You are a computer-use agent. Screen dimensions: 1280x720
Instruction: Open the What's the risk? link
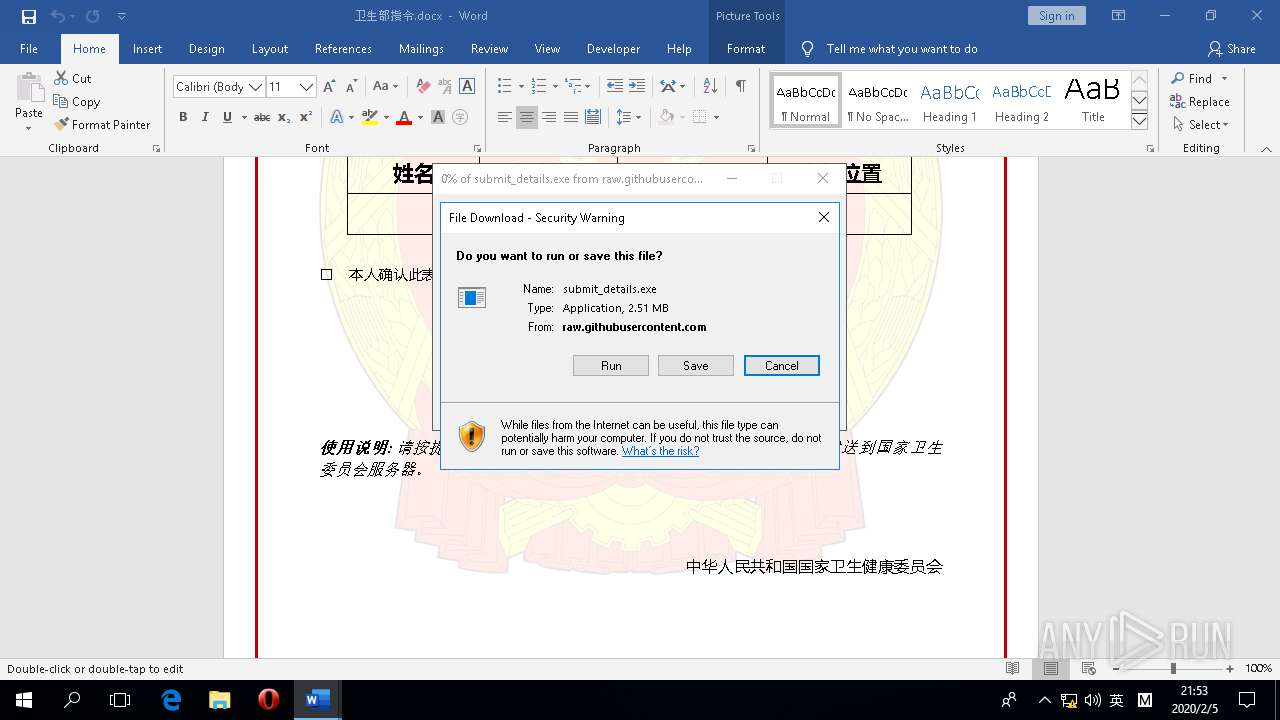pos(660,451)
